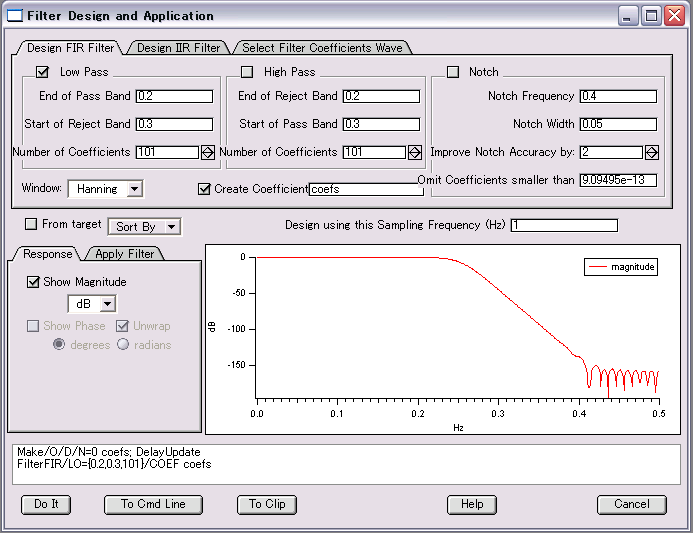Click the Sampling Frequency input field
This screenshot has height=533, width=693.
click(564, 225)
